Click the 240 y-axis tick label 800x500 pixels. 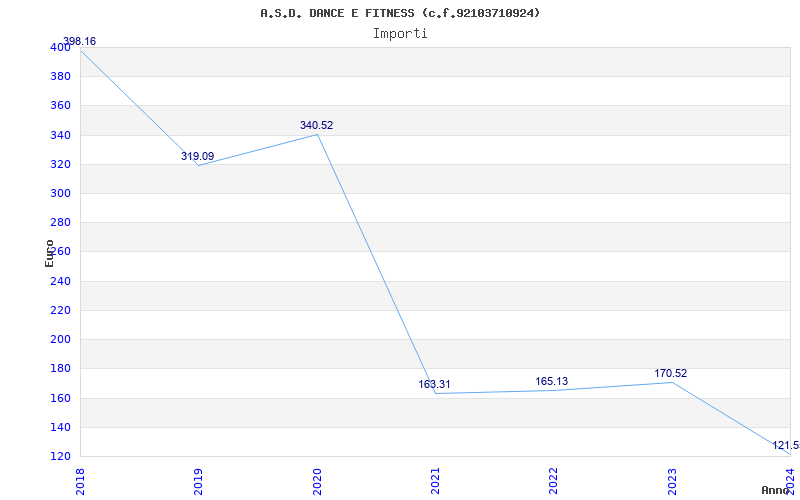[x=60, y=282]
